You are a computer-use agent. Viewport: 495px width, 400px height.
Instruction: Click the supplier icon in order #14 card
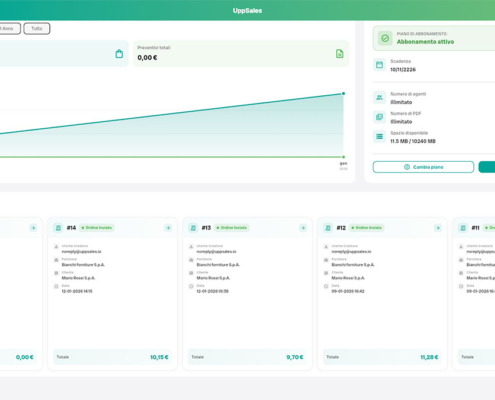(x=56, y=260)
